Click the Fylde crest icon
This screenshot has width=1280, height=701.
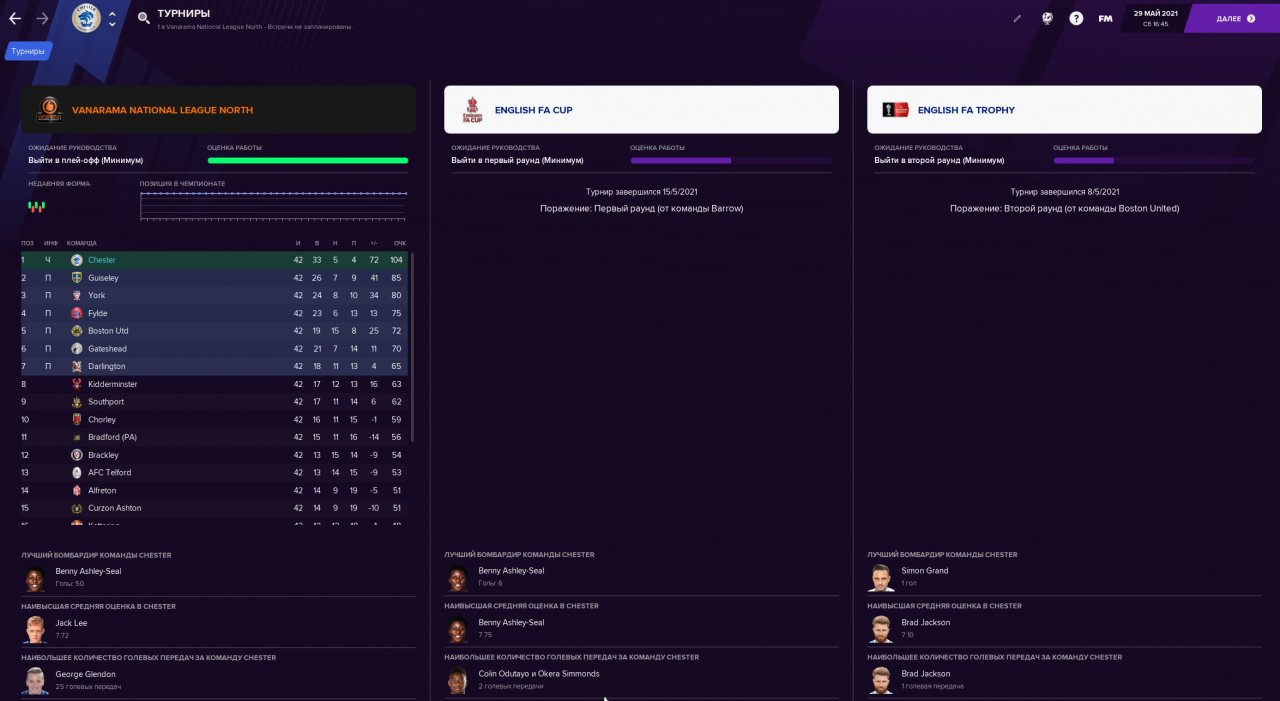click(77, 313)
